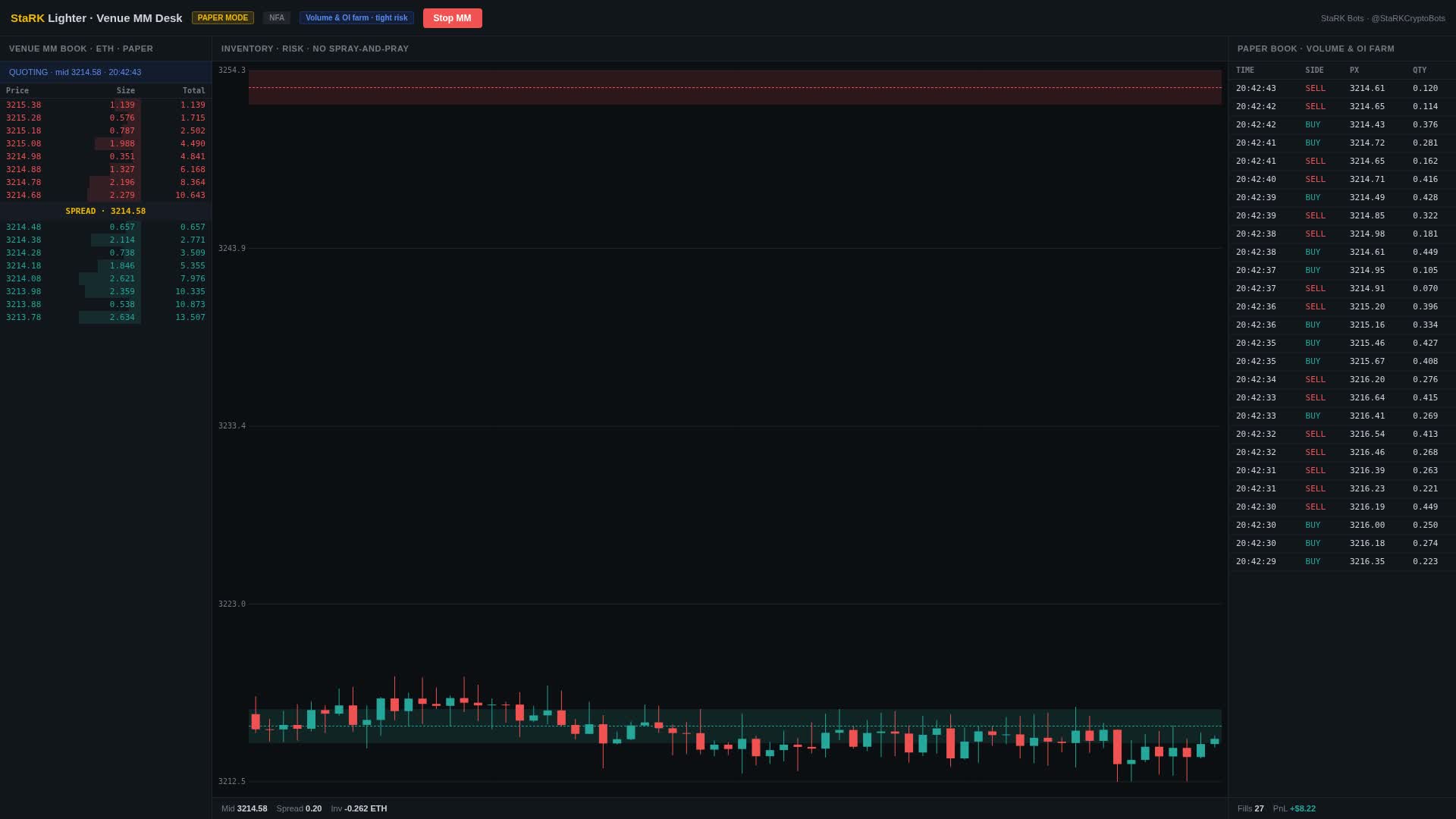
Task: Click the NFA badge
Action: (277, 18)
